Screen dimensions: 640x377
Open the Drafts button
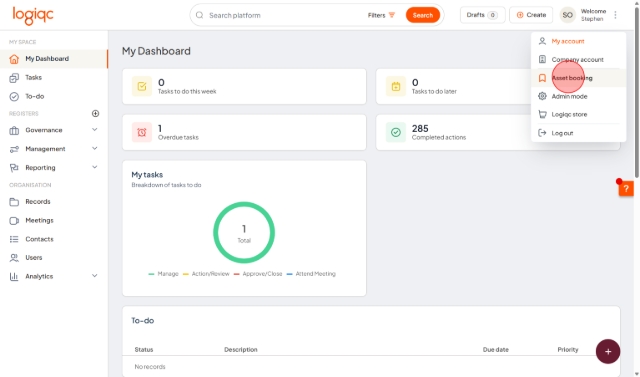[x=482, y=15]
